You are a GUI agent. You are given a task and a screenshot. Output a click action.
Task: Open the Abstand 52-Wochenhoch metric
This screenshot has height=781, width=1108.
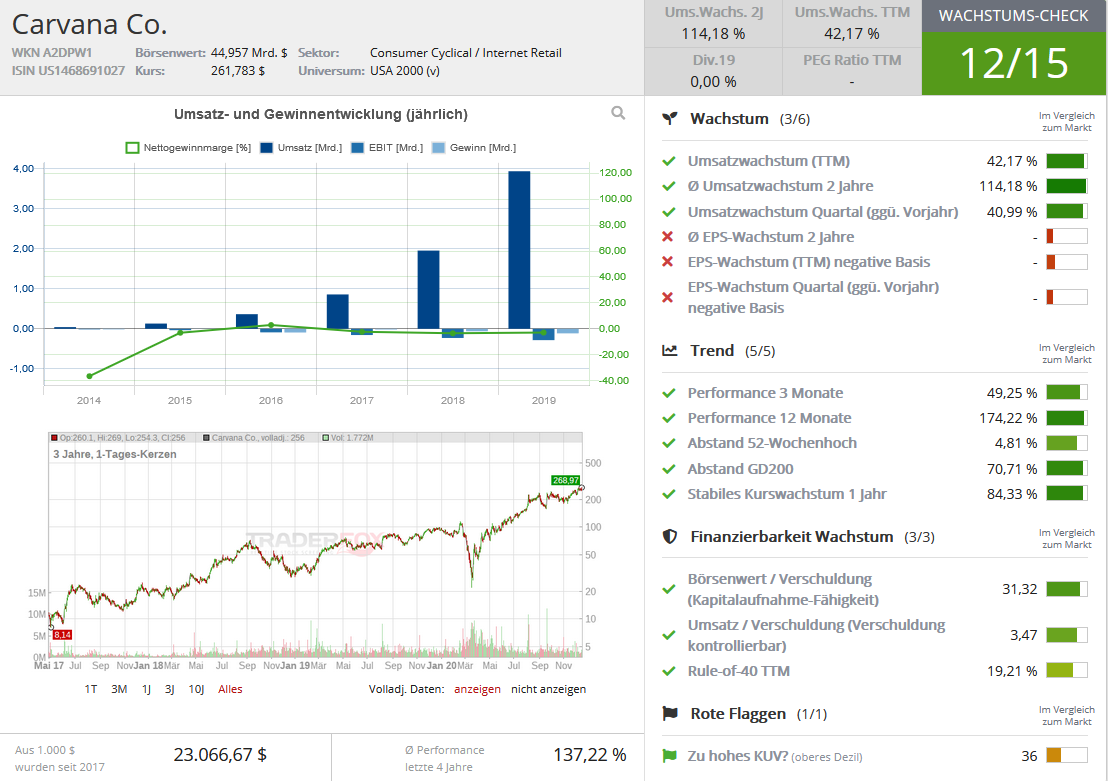tap(772, 443)
